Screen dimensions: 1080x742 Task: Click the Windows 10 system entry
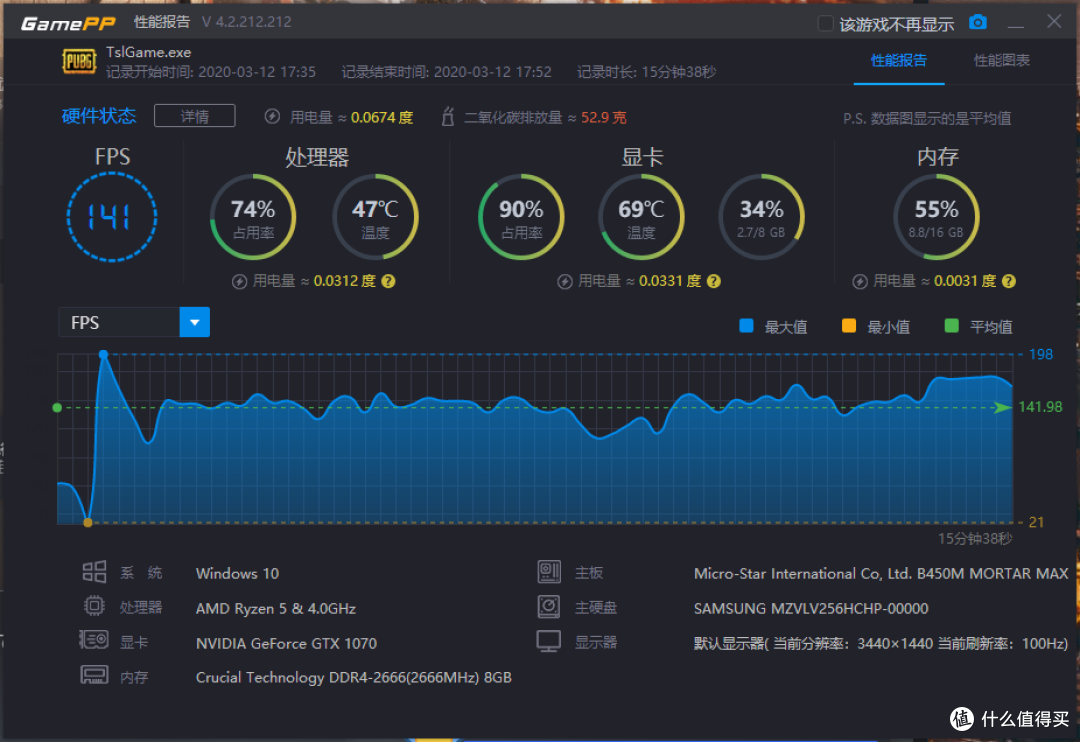click(238, 573)
